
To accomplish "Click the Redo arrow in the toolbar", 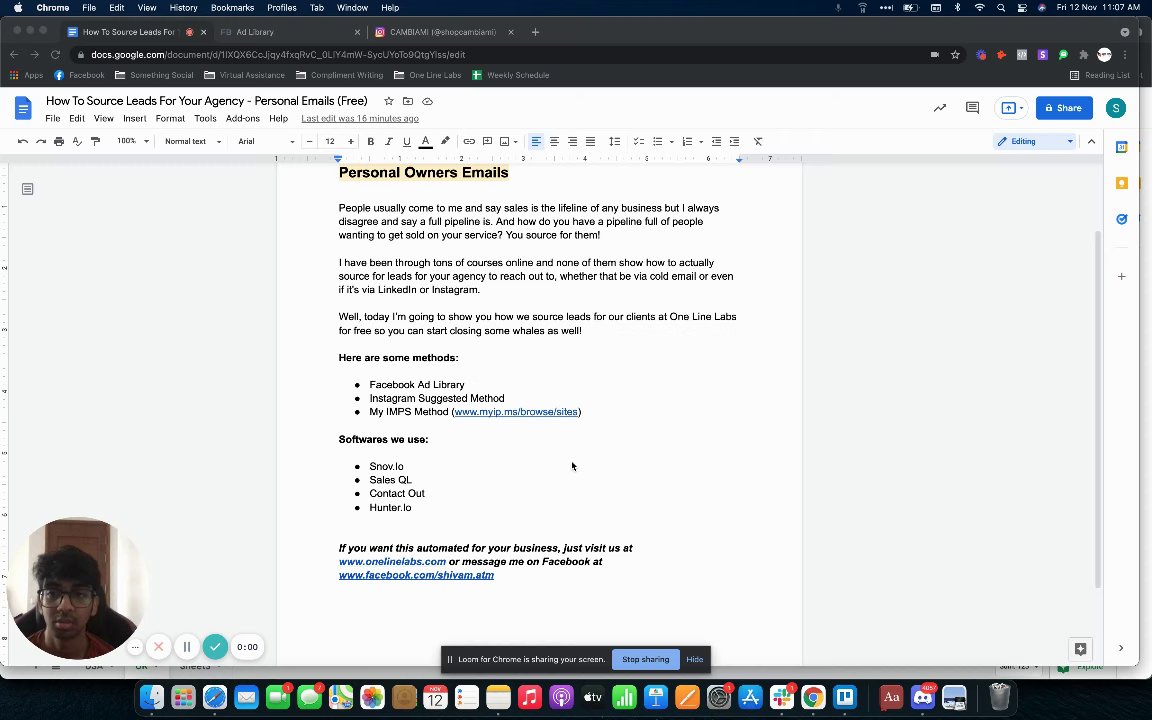I will [41, 141].
